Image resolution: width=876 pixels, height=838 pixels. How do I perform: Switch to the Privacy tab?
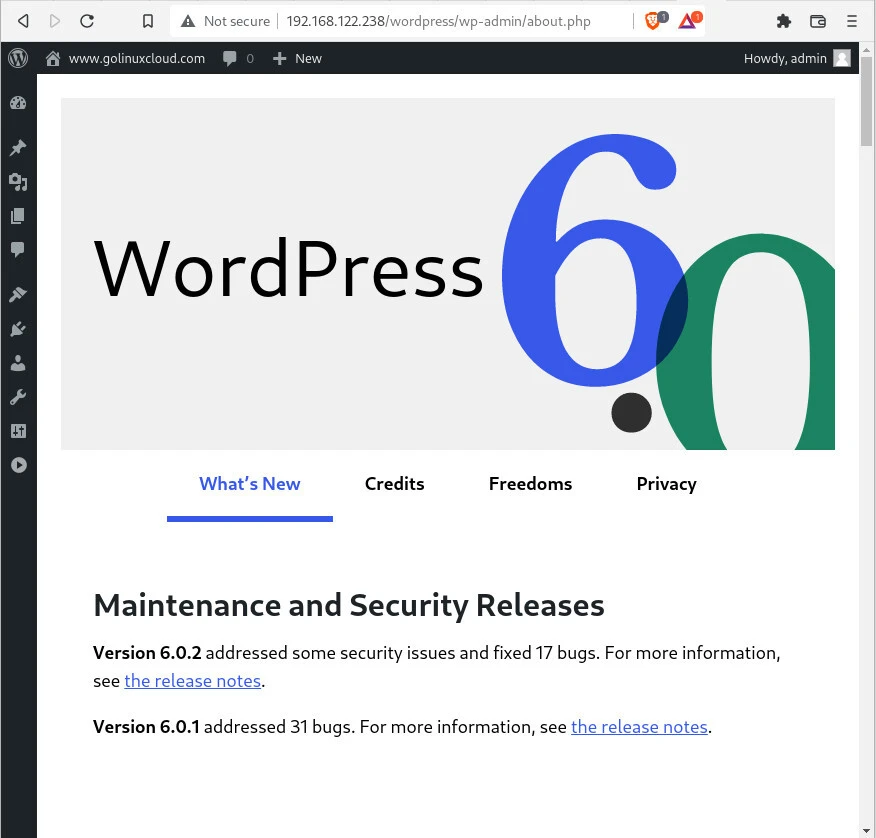coord(666,484)
